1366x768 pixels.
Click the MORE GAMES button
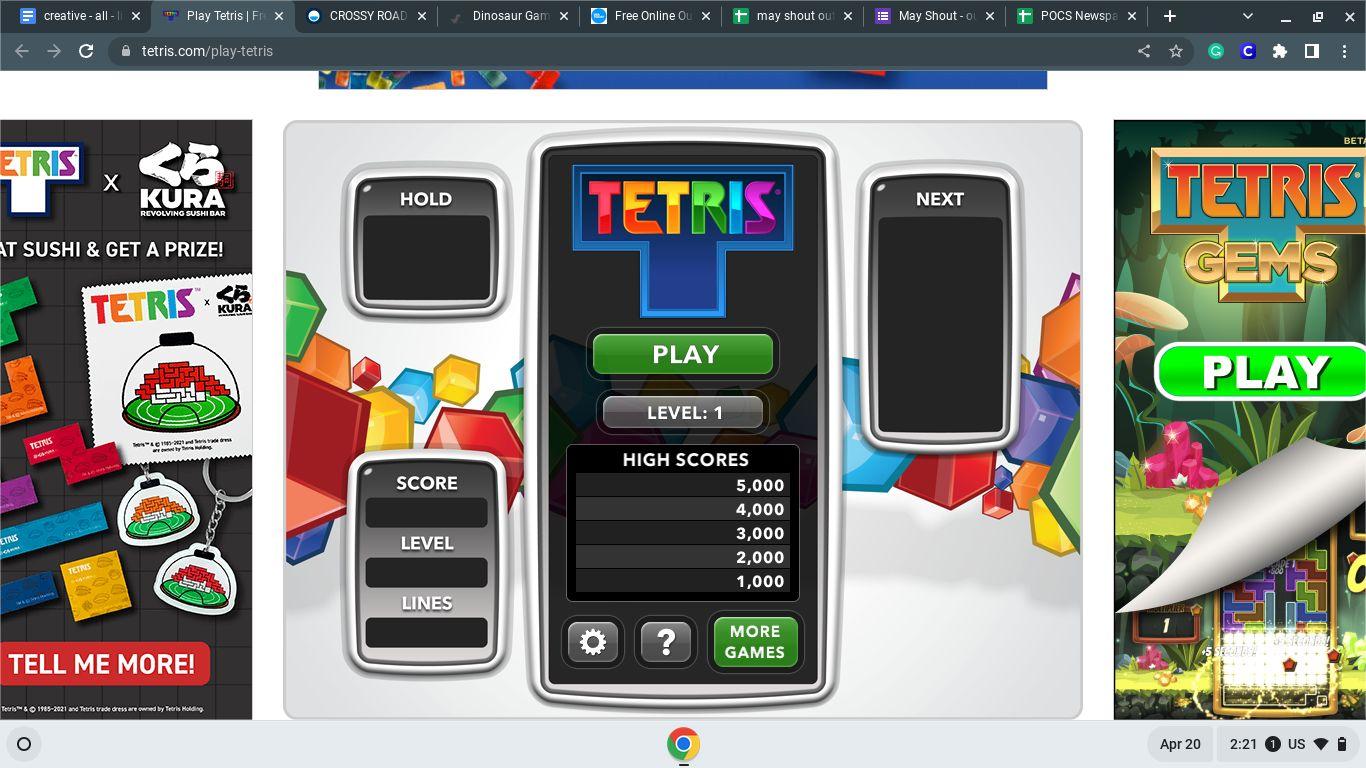pyautogui.click(x=755, y=642)
